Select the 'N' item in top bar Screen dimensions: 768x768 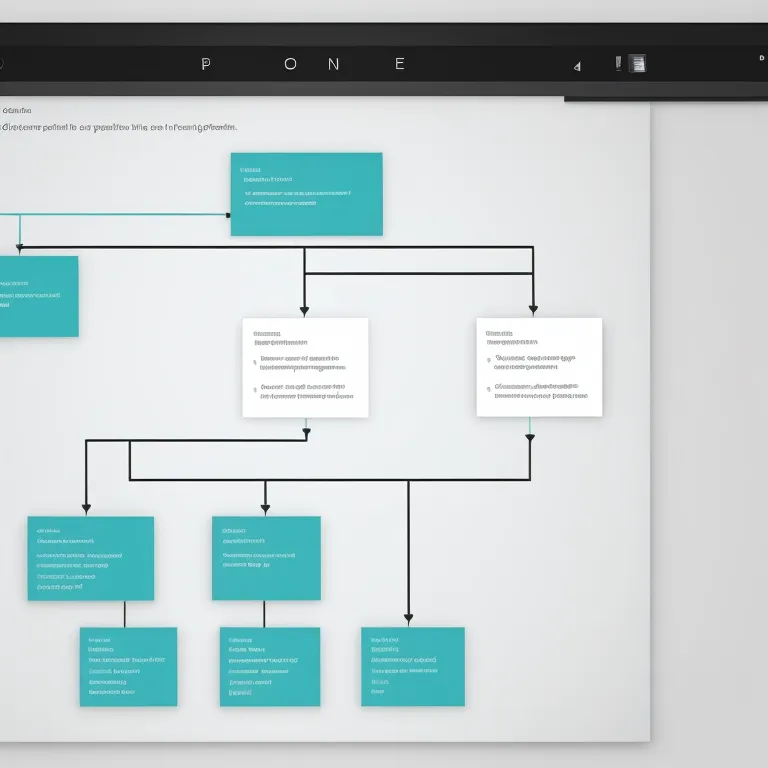333,64
